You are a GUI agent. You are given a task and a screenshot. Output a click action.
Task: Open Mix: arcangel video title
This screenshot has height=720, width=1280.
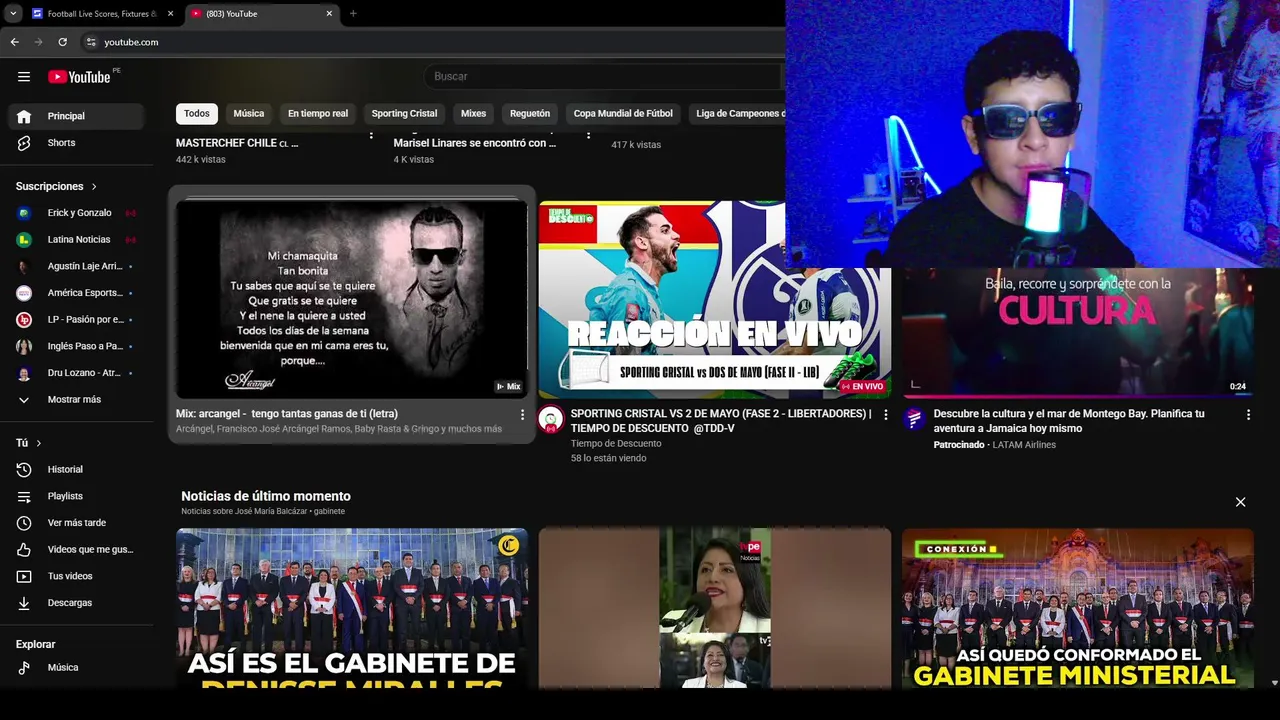(x=287, y=414)
